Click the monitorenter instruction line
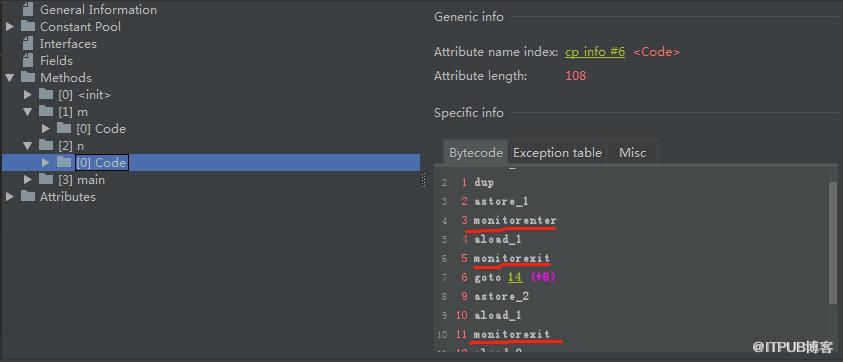The image size is (843, 362). 515,221
